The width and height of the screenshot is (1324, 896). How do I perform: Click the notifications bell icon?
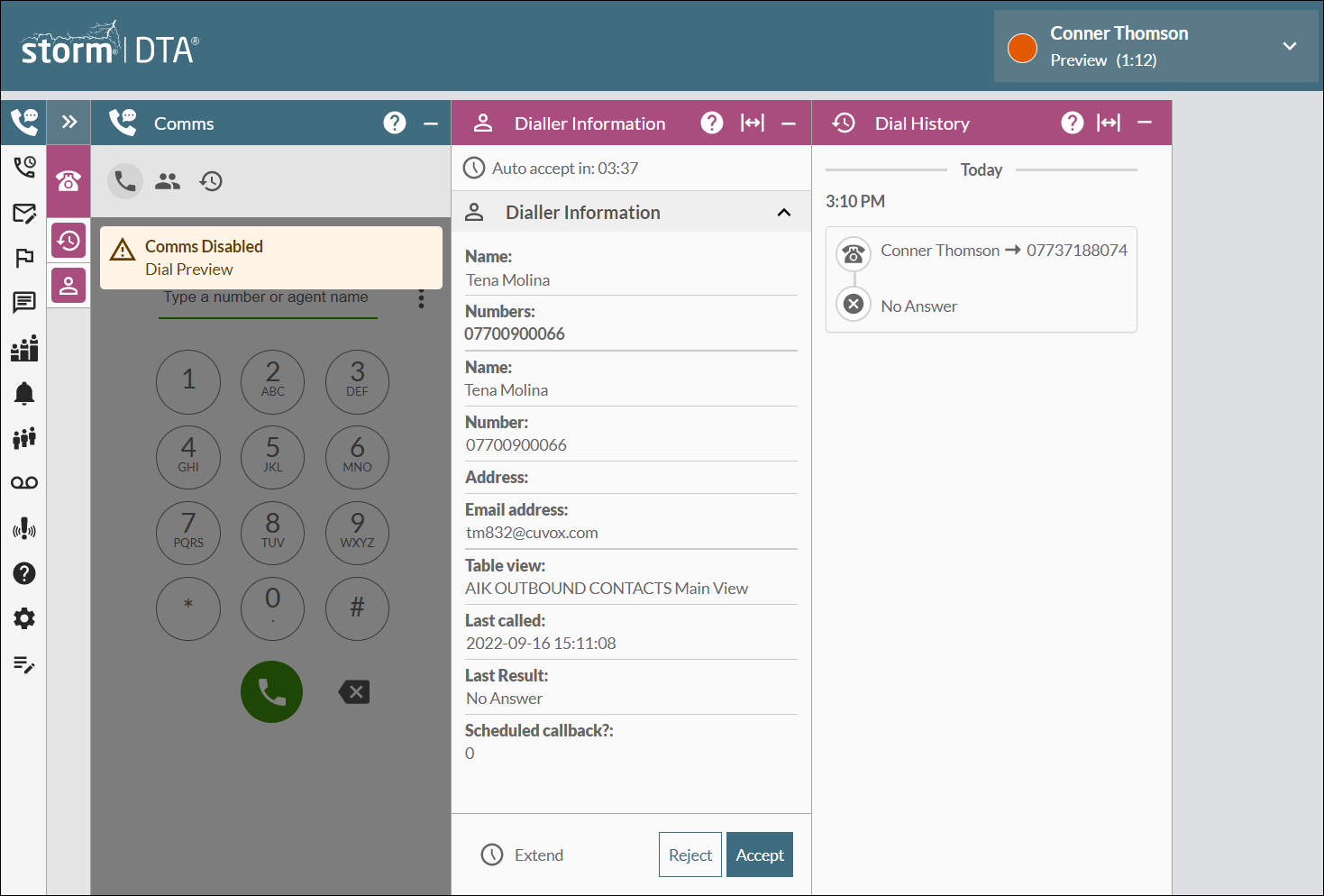tap(24, 393)
